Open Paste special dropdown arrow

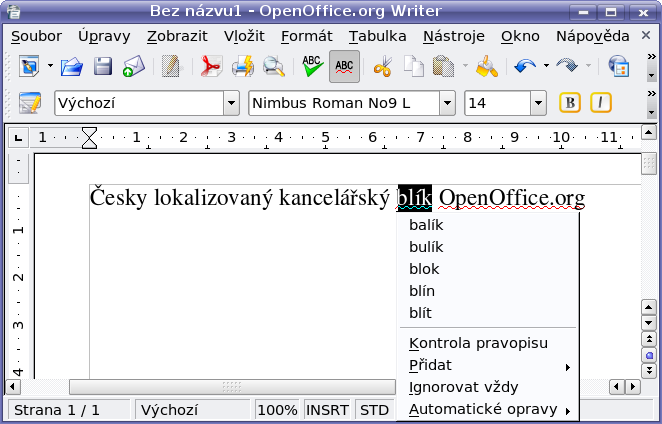pos(465,66)
